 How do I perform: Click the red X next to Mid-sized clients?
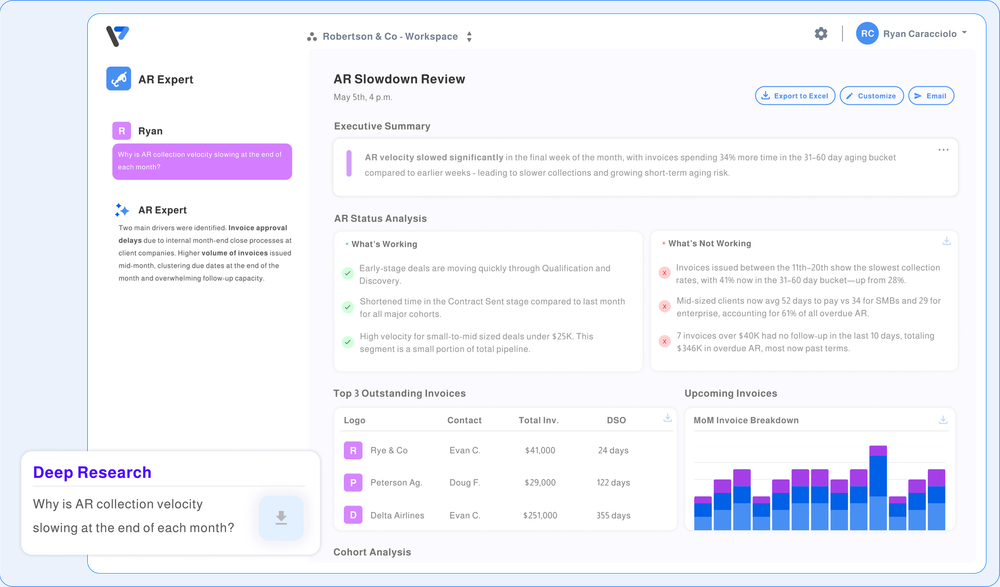[x=665, y=306]
